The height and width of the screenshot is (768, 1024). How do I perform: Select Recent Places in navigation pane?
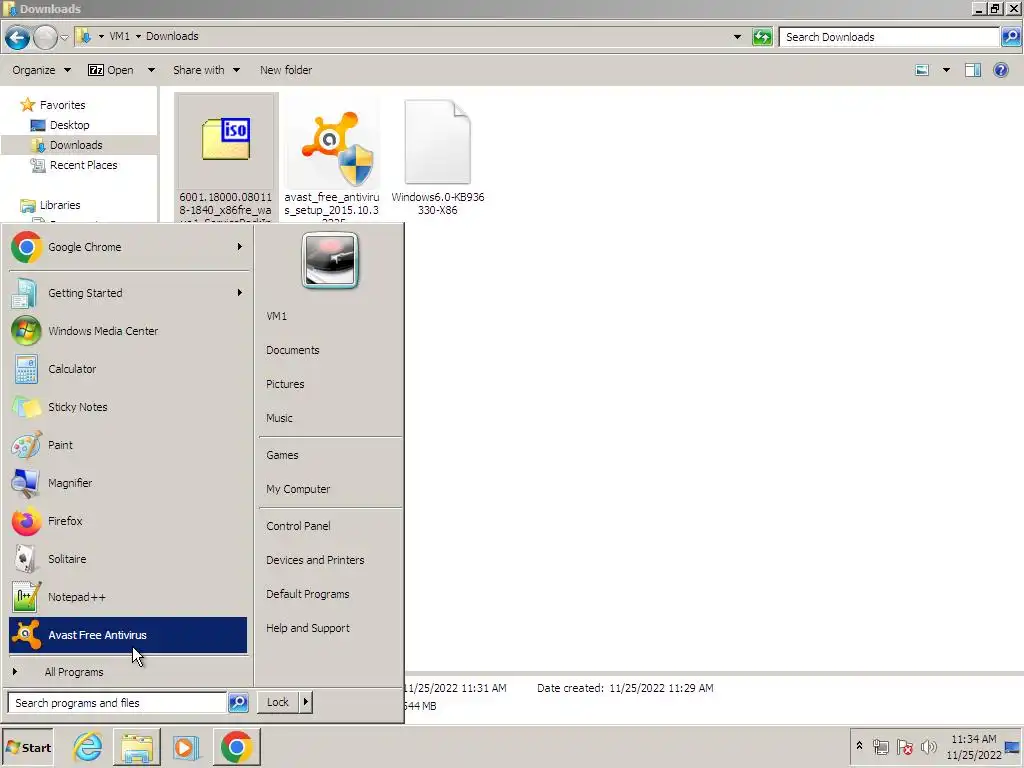(x=84, y=165)
